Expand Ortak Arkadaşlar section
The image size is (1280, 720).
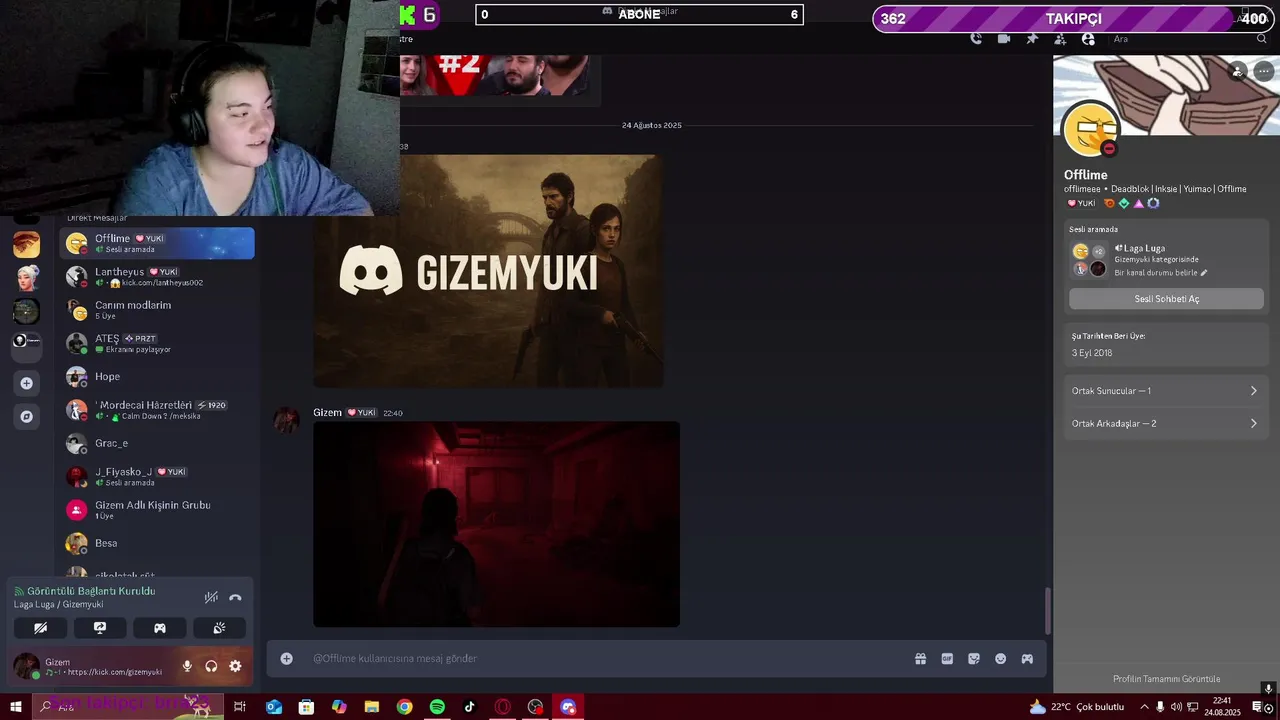(x=1166, y=424)
